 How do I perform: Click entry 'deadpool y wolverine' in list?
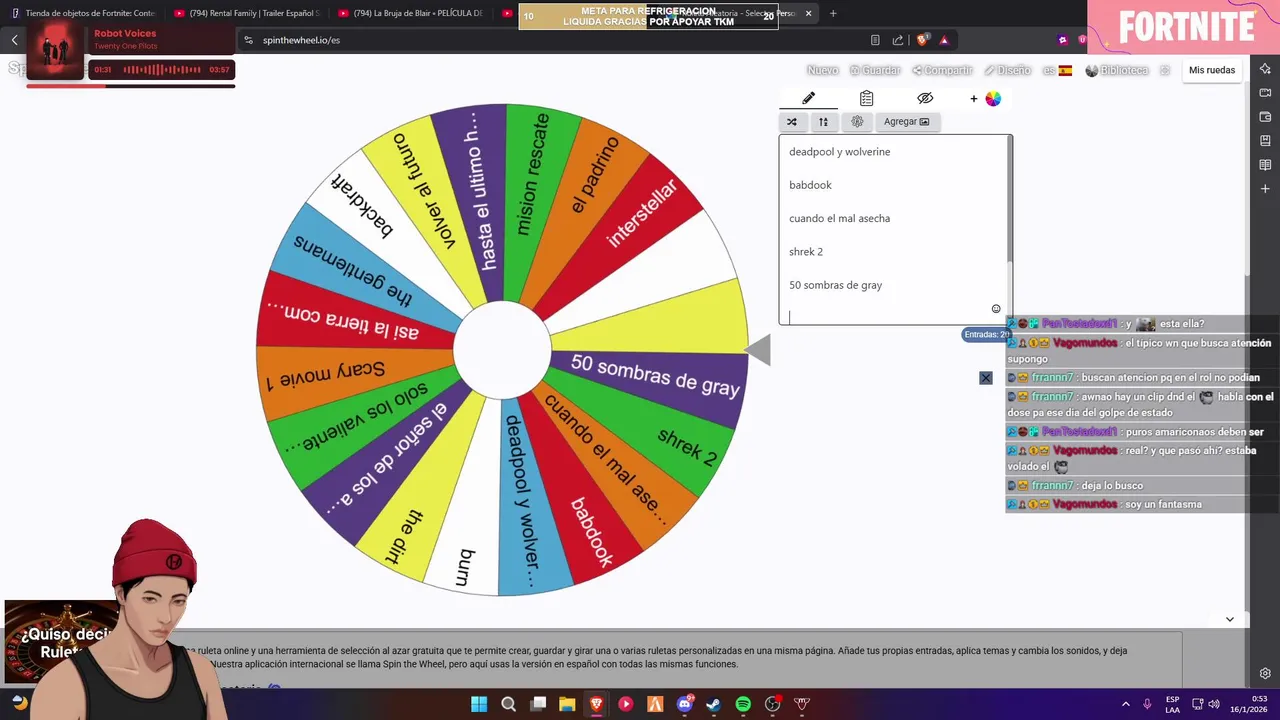tap(839, 152)
